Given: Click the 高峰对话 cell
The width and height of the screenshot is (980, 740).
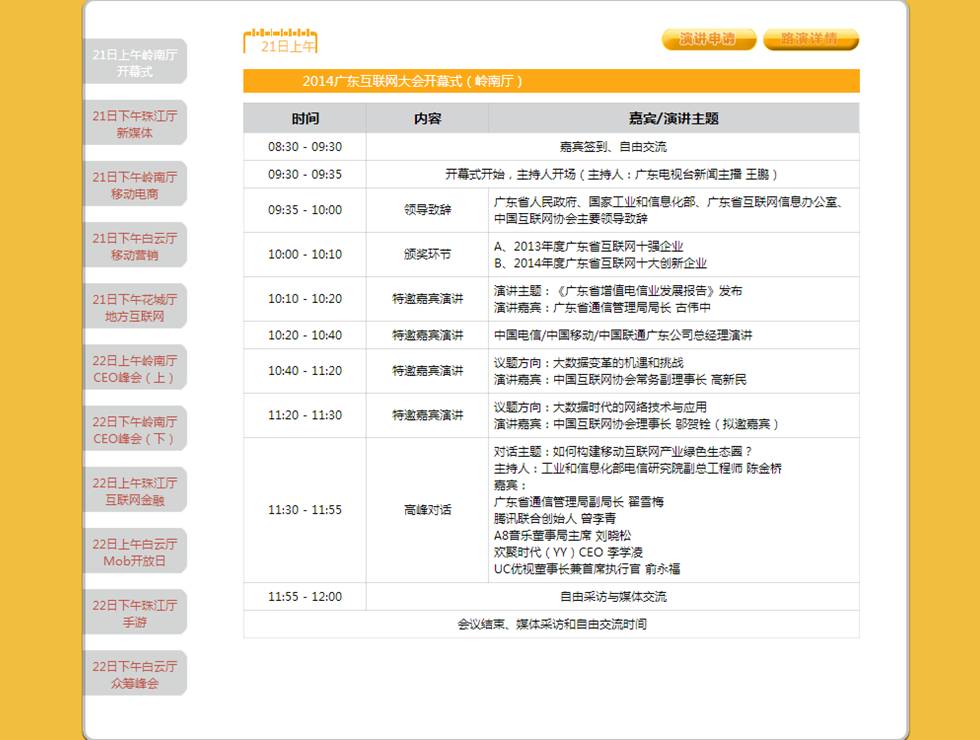Looking at the screenshot, I should click(428, 510).
